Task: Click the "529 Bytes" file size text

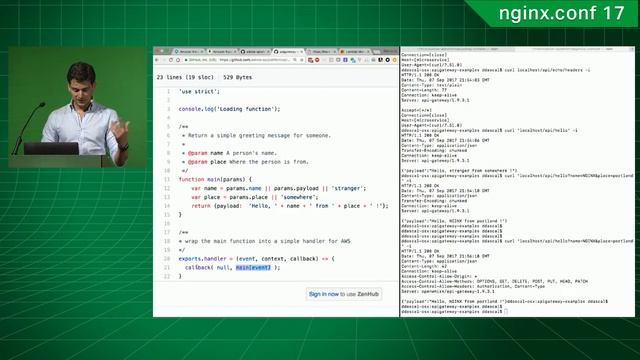Action: [x=238, y=77]
